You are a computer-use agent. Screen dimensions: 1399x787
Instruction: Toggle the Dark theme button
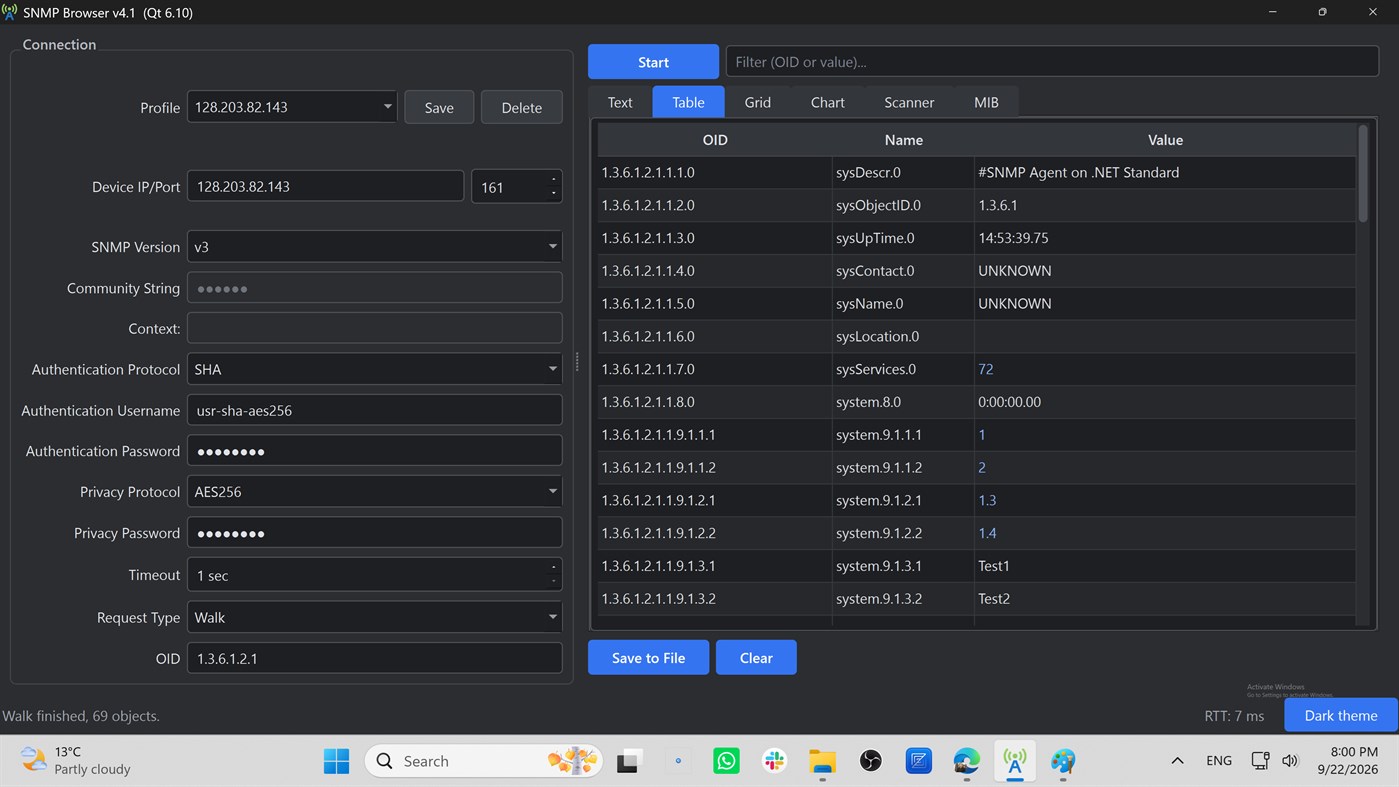pyautogui.click(x=1341, y=715)
